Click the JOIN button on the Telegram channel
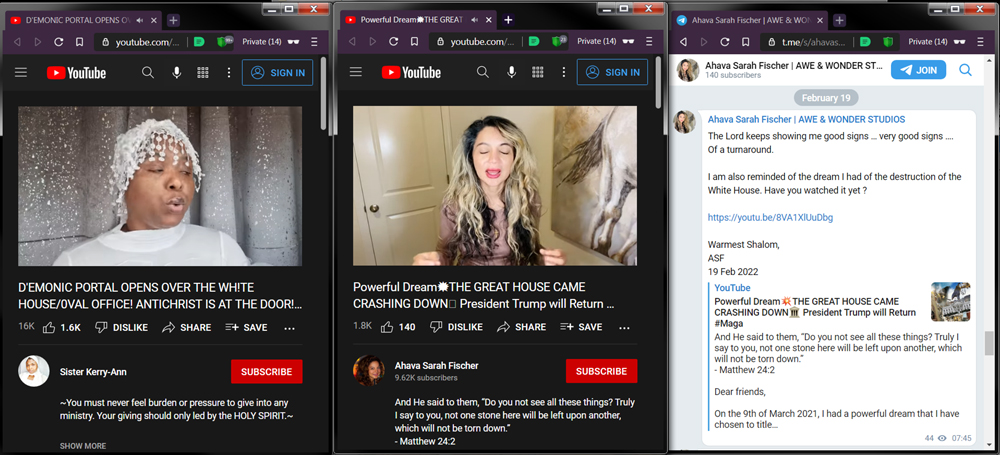1000x455 pixels. point(918,70)
